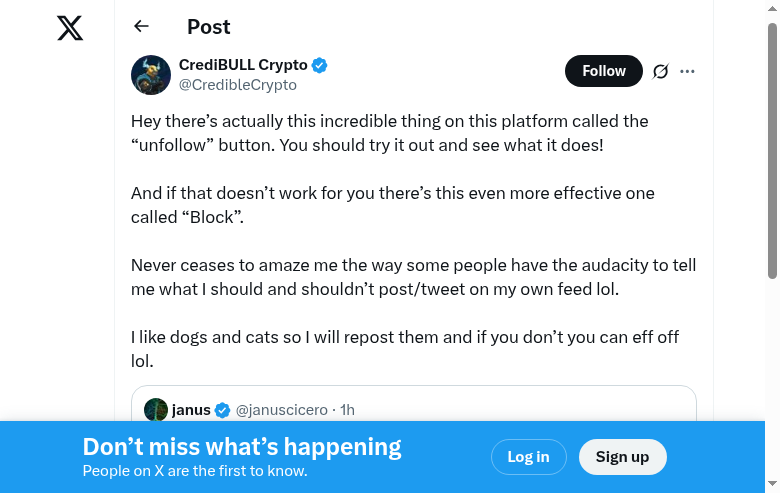Viewport: 780px width, 493px height.
Task: Hit the Sign up button
Action: coord(622,457)
